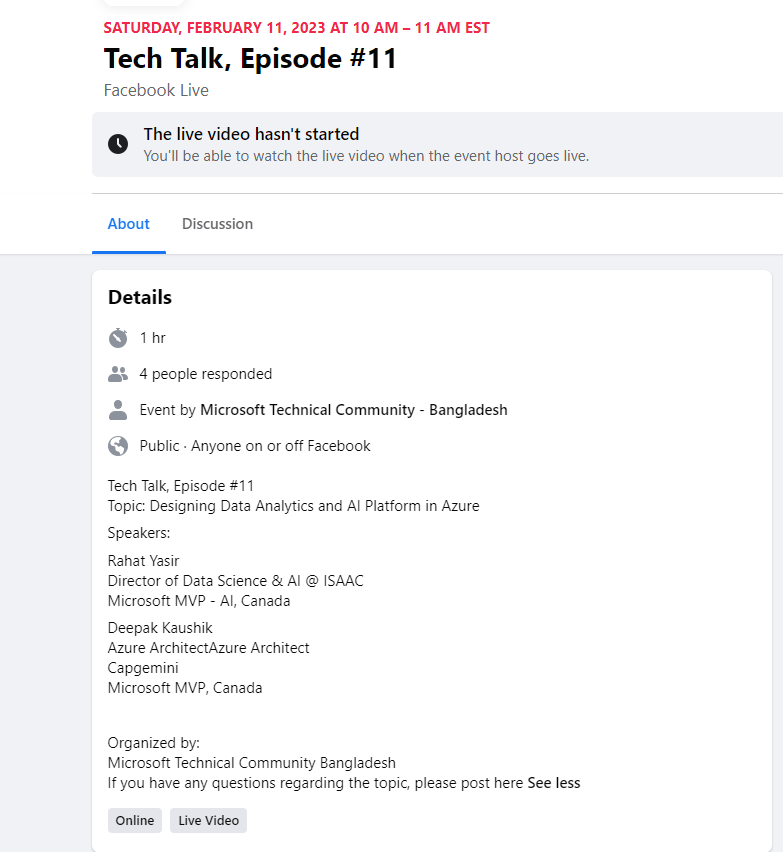Collapse the description with See less

(553, 783)
